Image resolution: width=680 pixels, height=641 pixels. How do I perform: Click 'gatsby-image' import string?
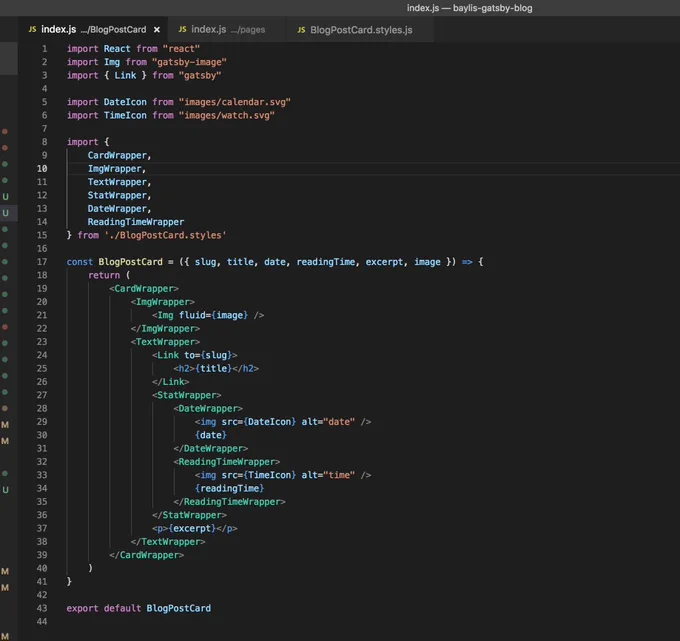(x=189, y=62)
